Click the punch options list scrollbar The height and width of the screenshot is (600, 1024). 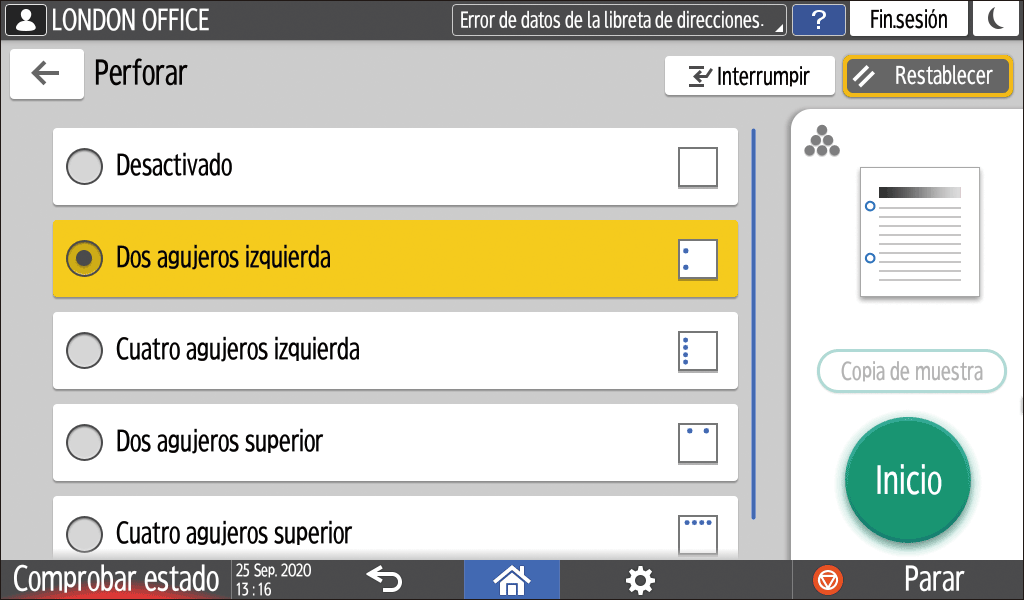point(753,322)
